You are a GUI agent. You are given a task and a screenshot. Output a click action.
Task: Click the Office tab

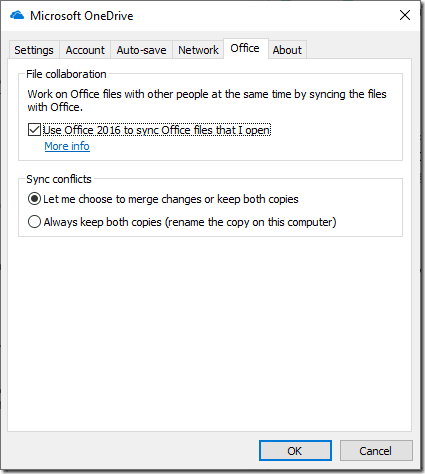245,48
